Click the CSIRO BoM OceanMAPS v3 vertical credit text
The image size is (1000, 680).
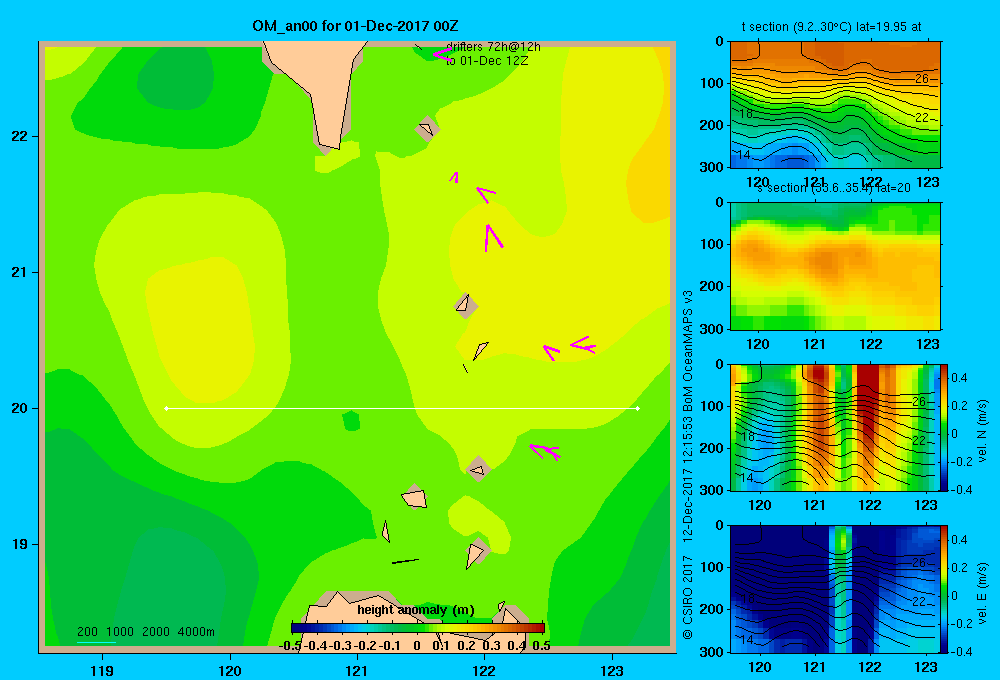(x=688, y=464)
